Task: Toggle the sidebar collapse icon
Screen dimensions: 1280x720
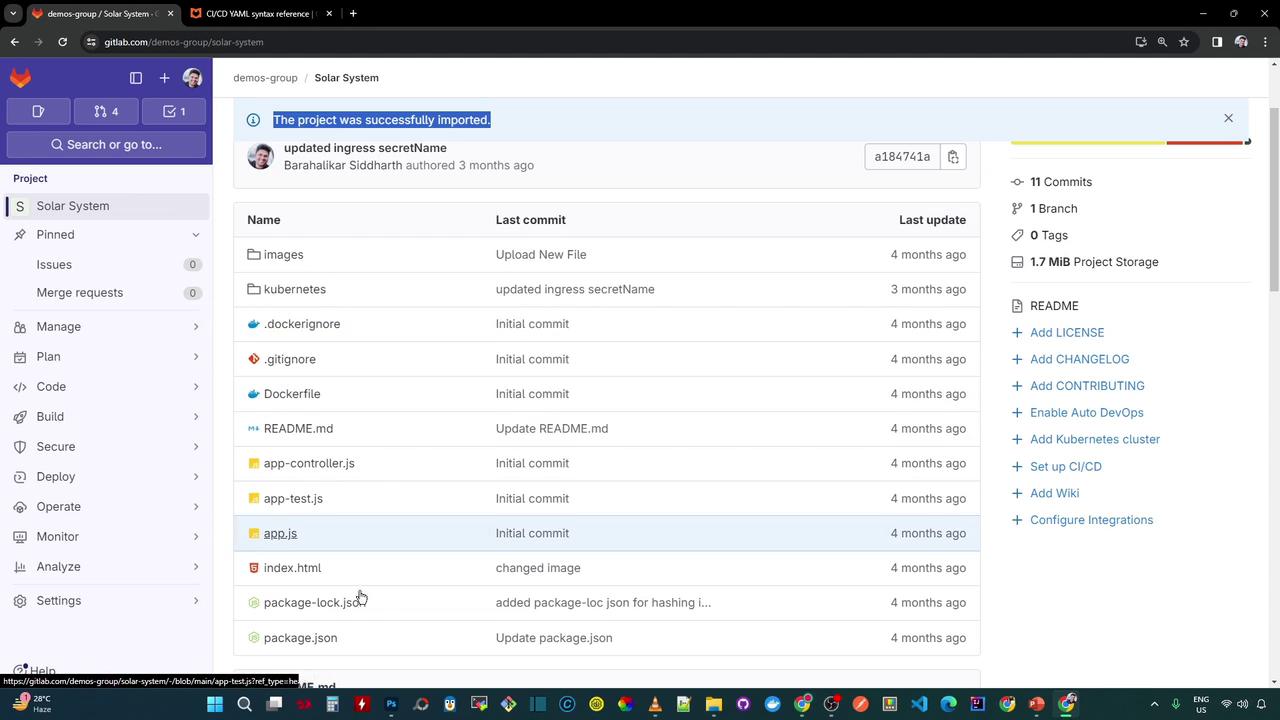Action: [136, 78]
